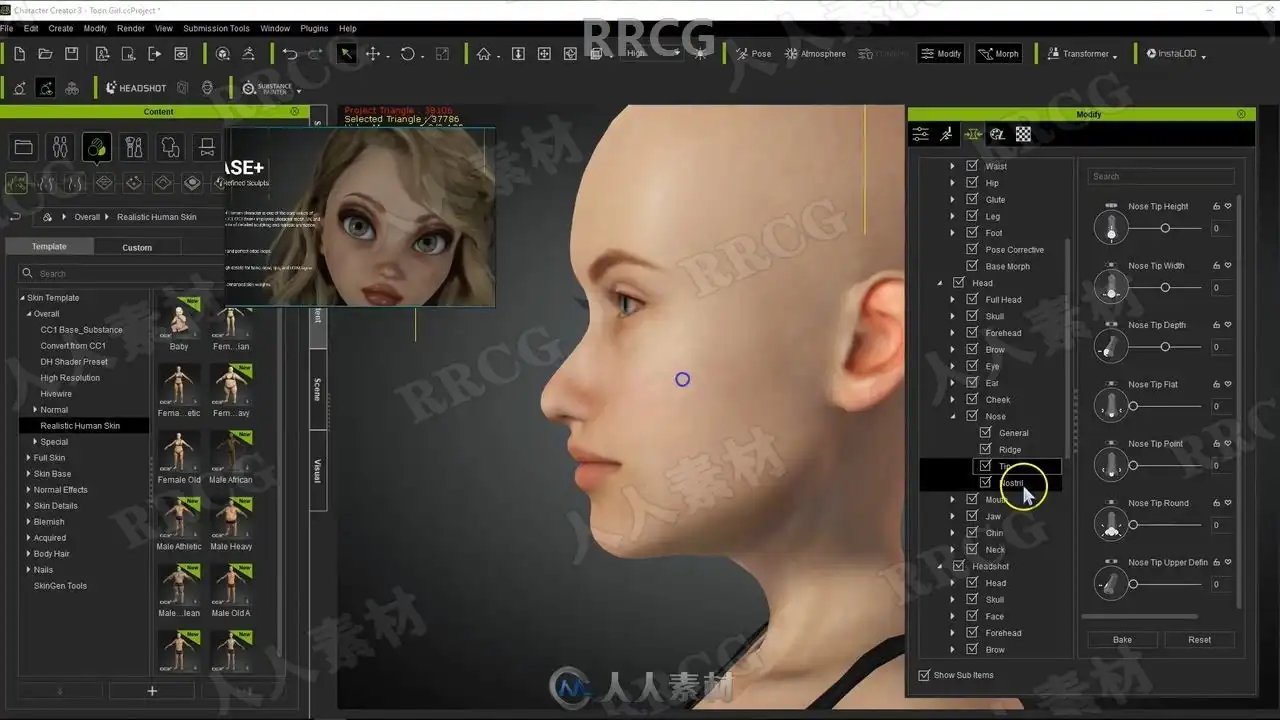Activate the Rotate tool
The height and width of the screenshot is (720, 1280).
coord(408,54)
